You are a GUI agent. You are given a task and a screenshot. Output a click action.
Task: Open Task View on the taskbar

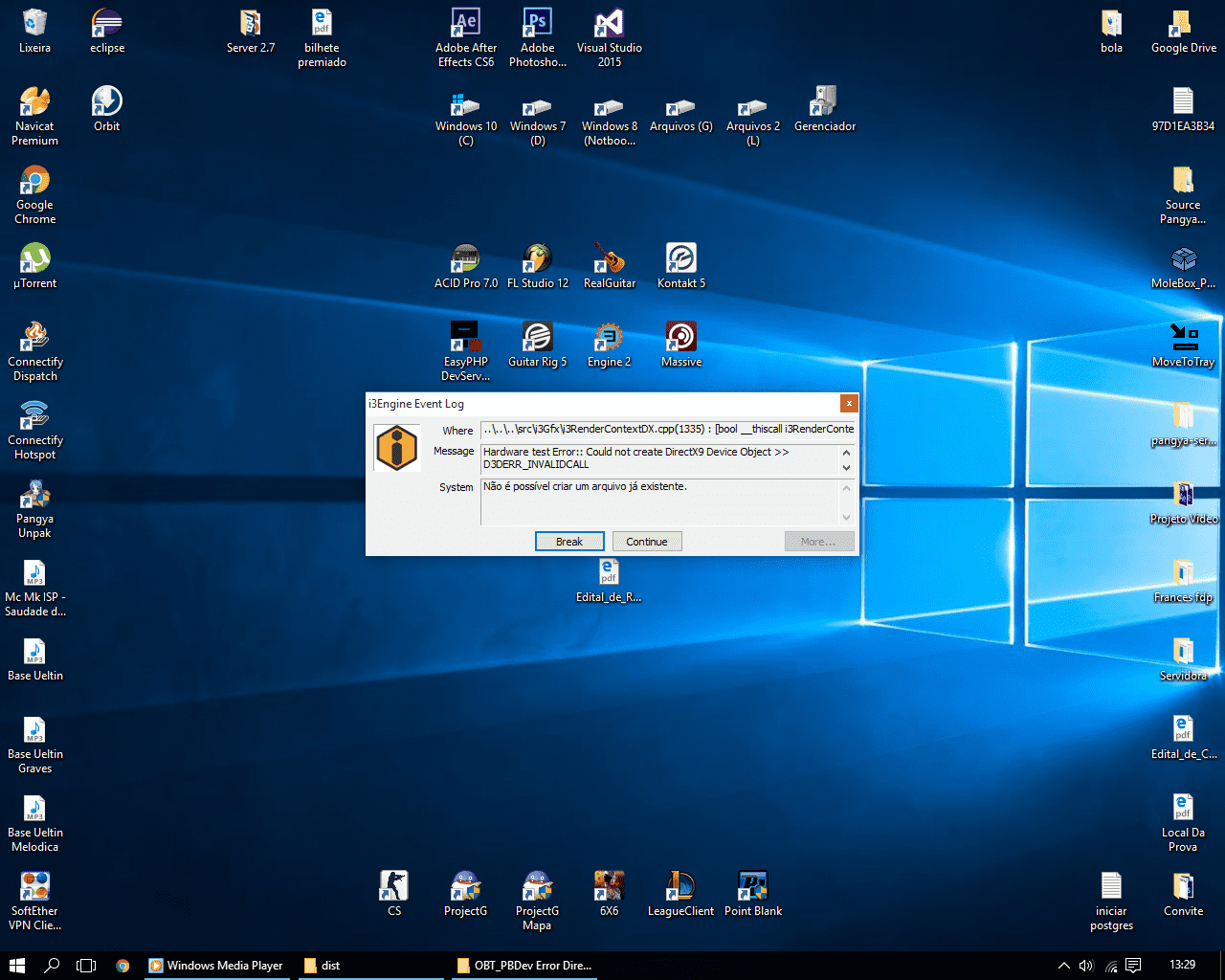[86, 965]
